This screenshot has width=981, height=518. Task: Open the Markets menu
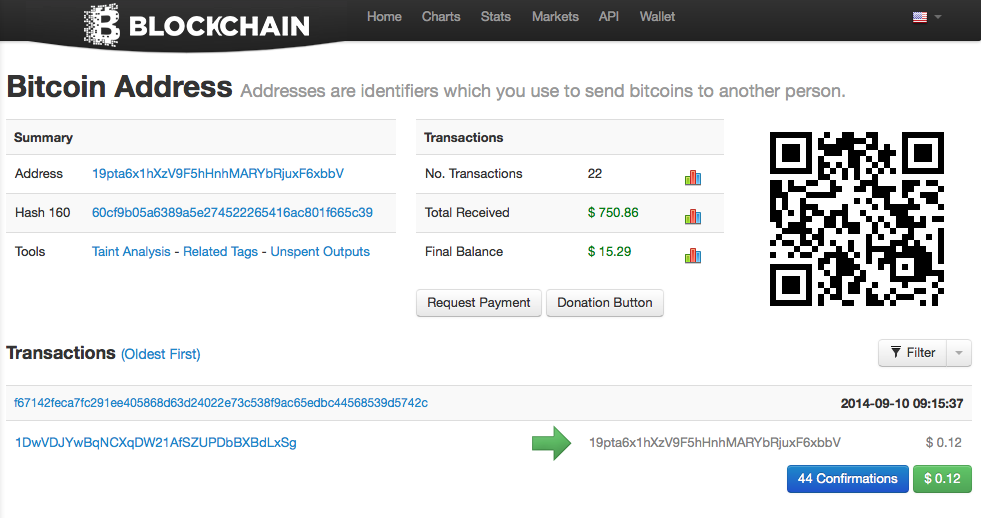click(x=555, y=17)
